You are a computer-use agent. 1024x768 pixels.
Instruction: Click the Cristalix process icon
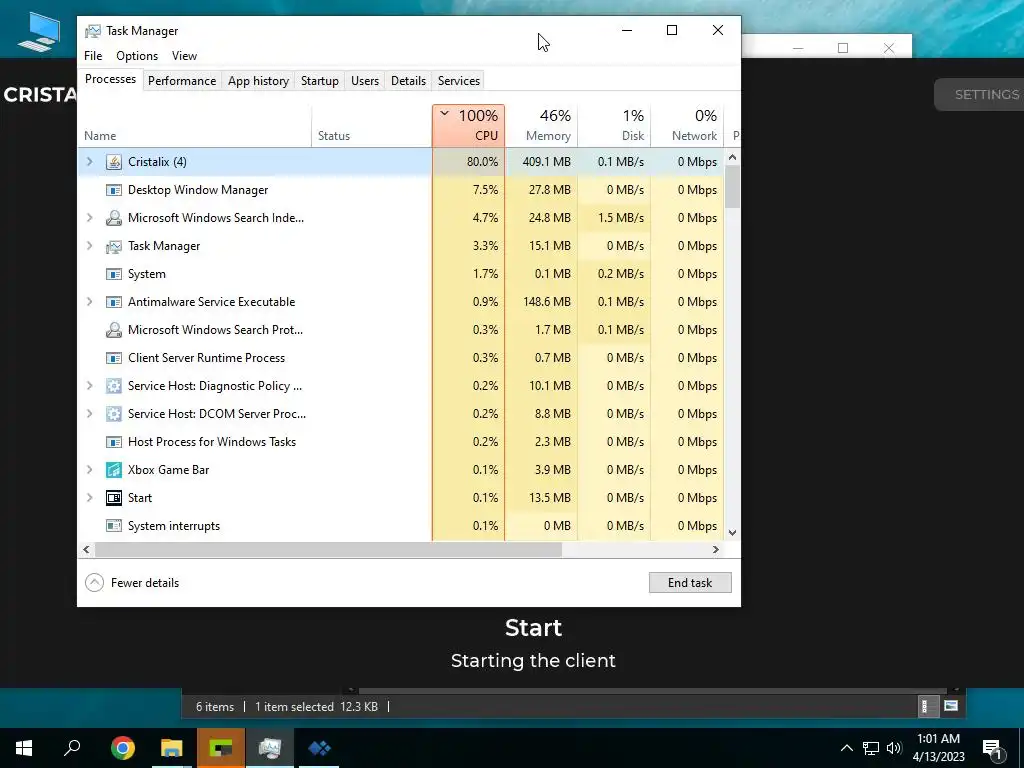tap(114, 162)
